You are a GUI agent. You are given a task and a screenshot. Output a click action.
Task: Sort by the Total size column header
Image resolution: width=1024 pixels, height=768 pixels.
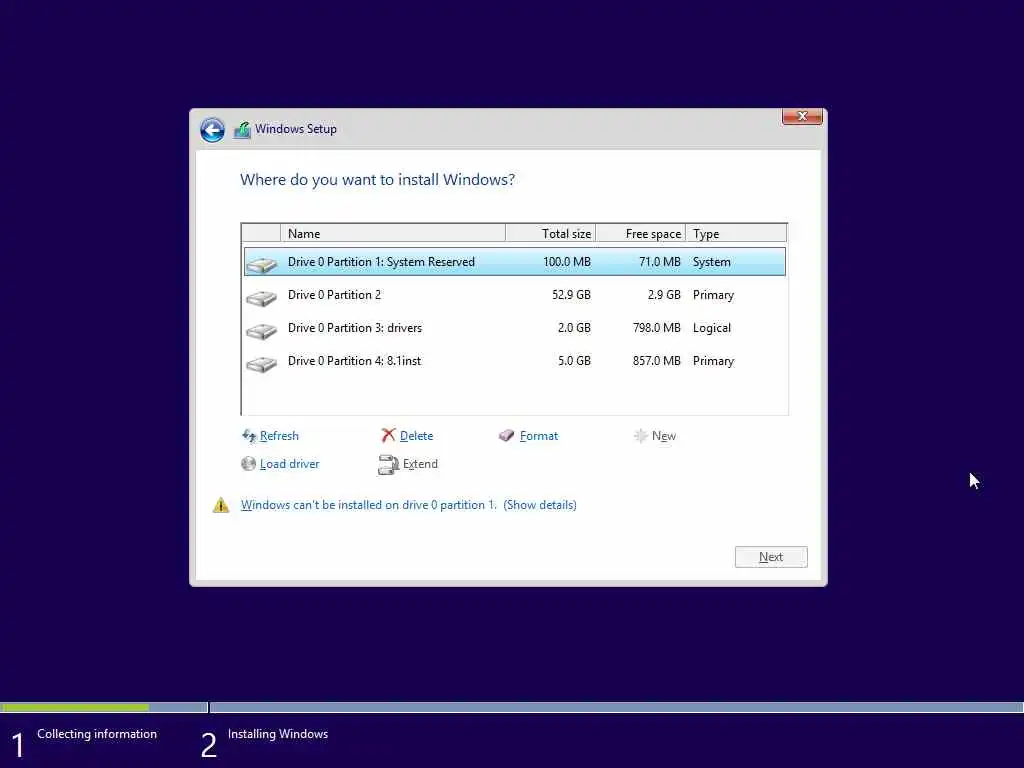point(551,233)
